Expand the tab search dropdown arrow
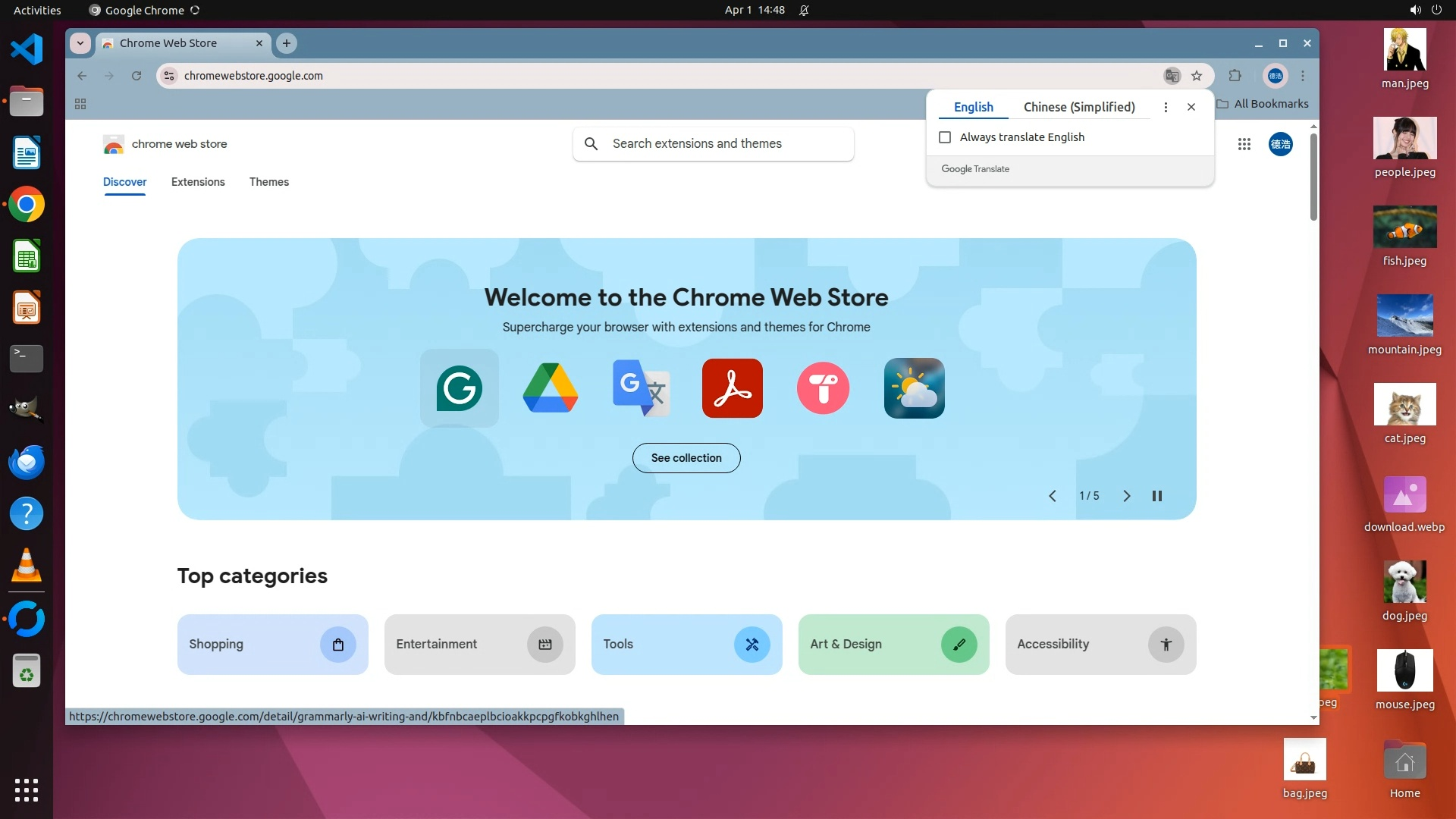 80,43
